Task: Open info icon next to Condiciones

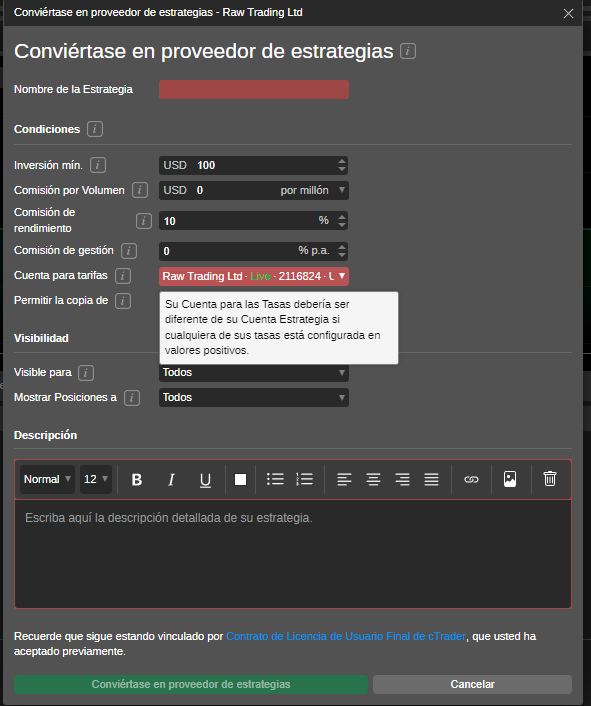Action: (95, 129)
